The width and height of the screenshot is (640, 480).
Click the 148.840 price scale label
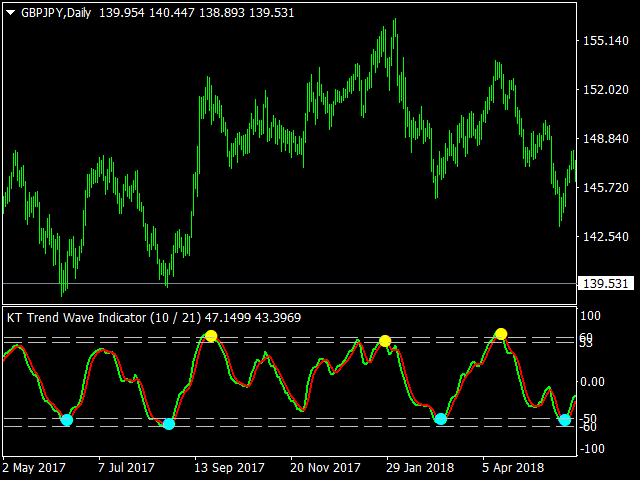pos(606,138)
